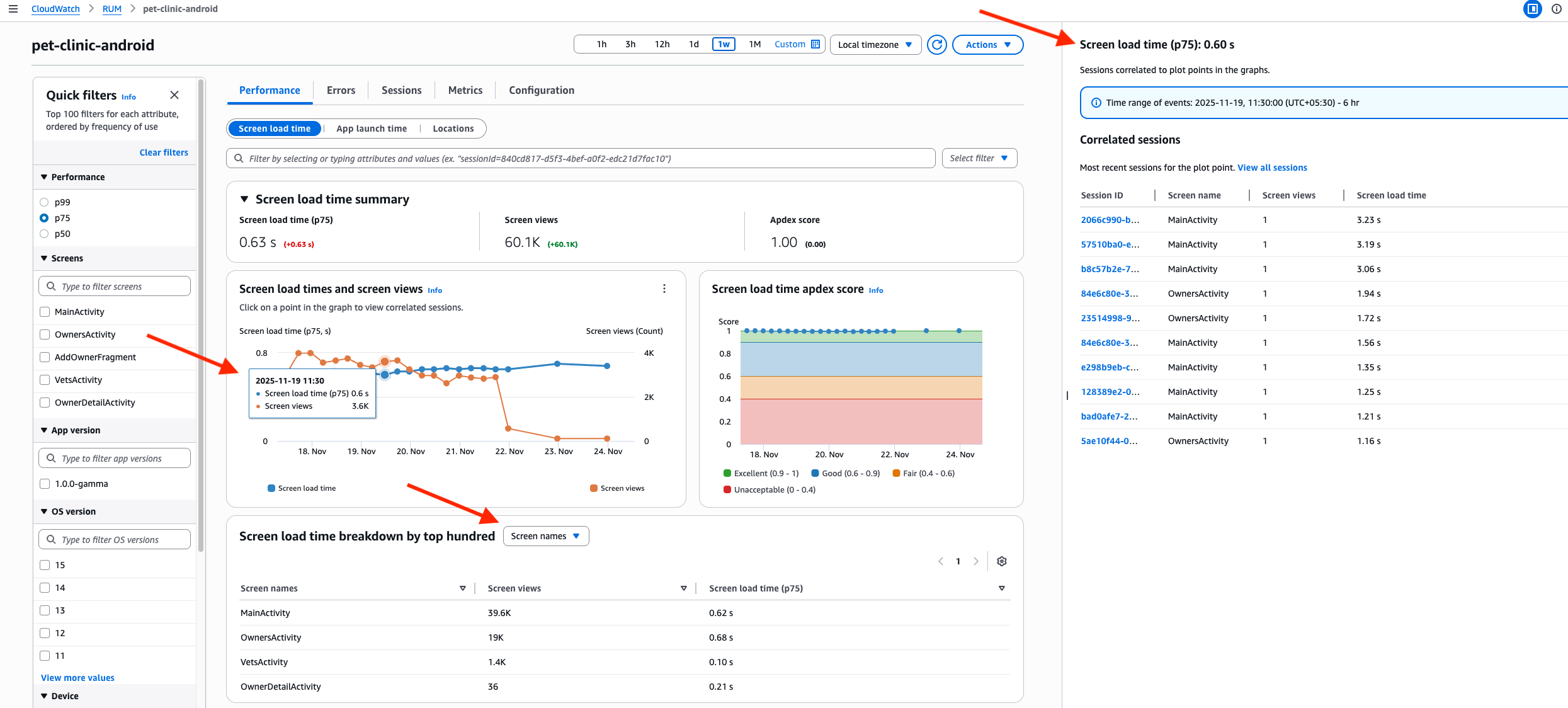
Task: Click the Info icon beside Screen load time apdex score
Action: [876, 290]
